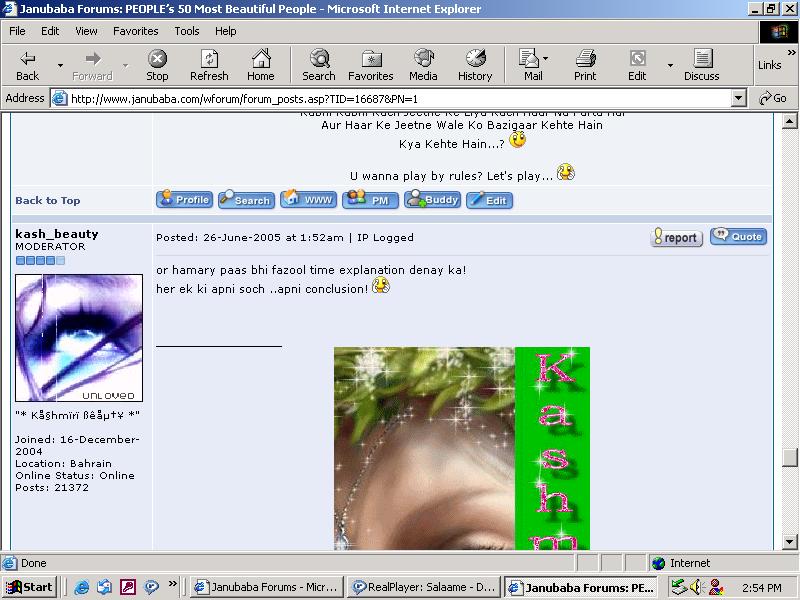
Task: Click the kash_beauty username
Action: (x=57, y=234)
